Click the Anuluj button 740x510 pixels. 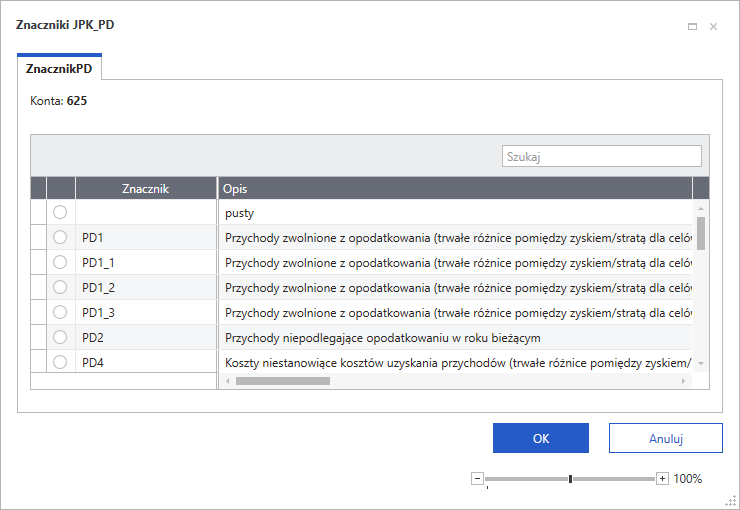(x=665, y=438)
